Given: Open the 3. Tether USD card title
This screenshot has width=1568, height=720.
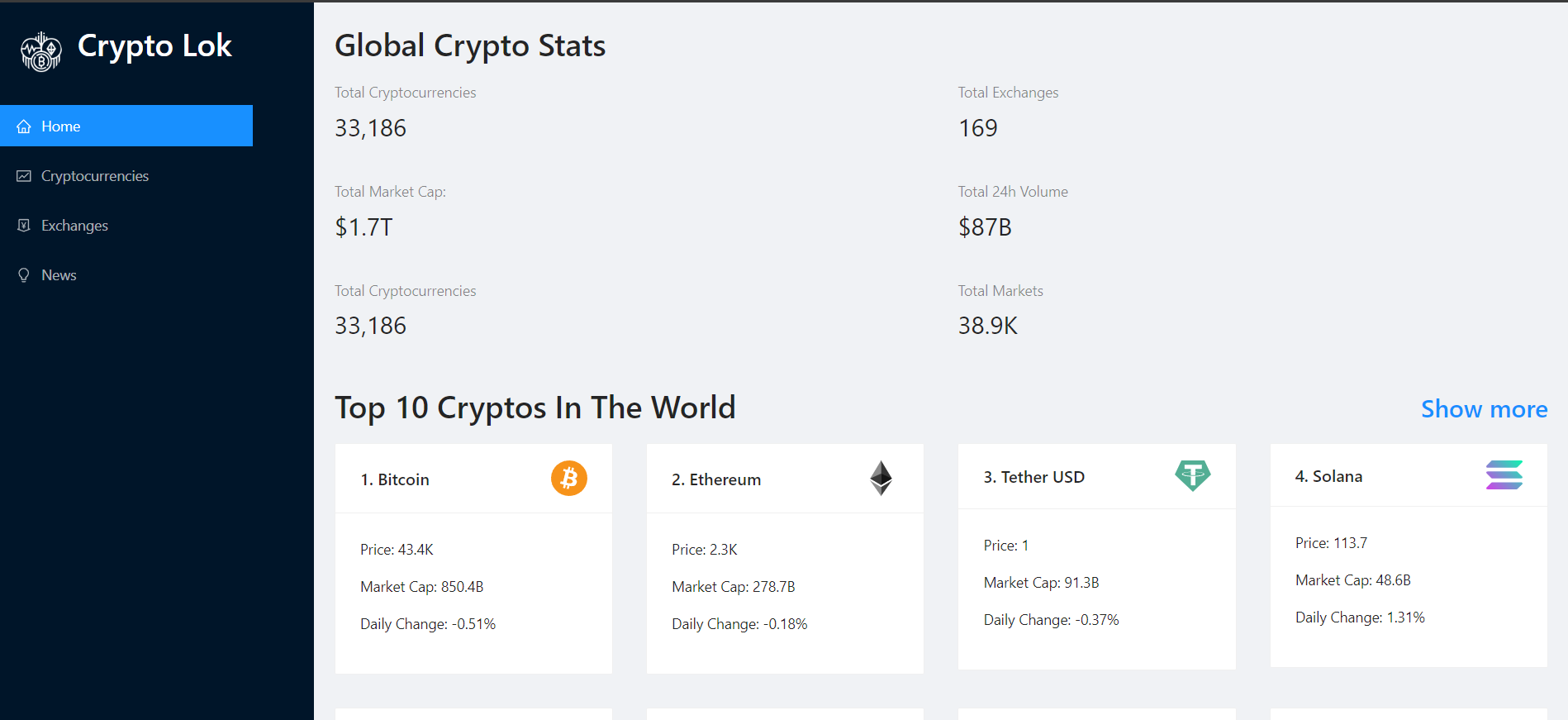Looking at the screenshot, I should tap(1033, 477).
